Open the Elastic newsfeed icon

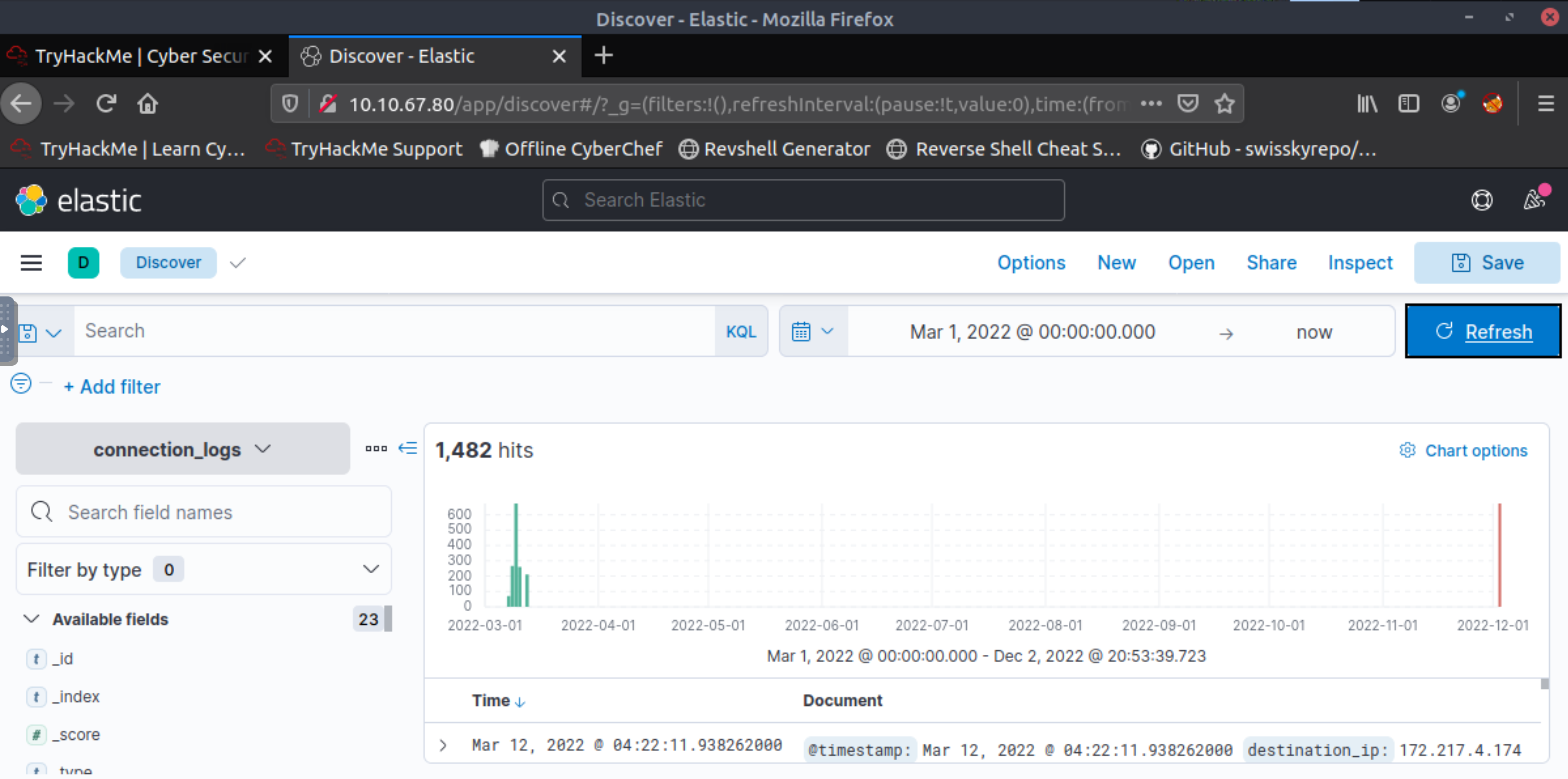tap(1534, 198)
